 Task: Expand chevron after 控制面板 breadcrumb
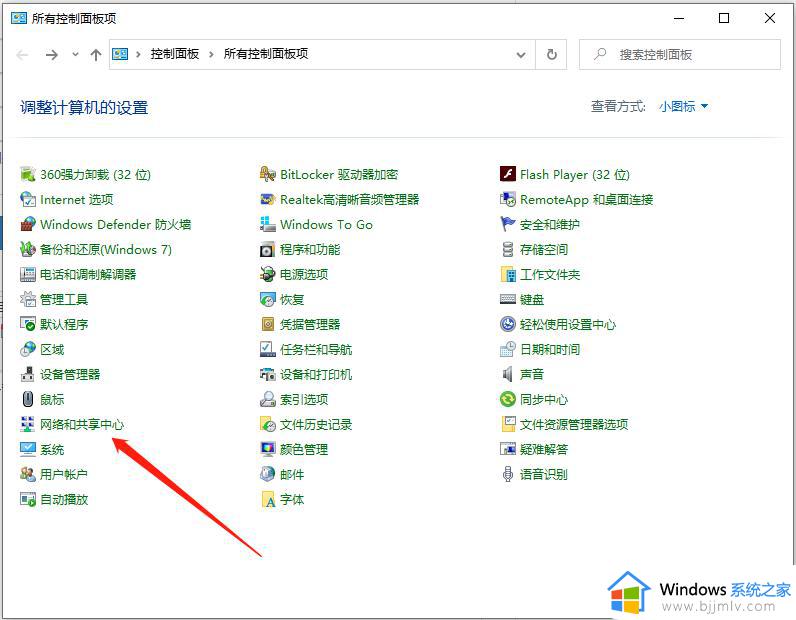pos(211,54)
